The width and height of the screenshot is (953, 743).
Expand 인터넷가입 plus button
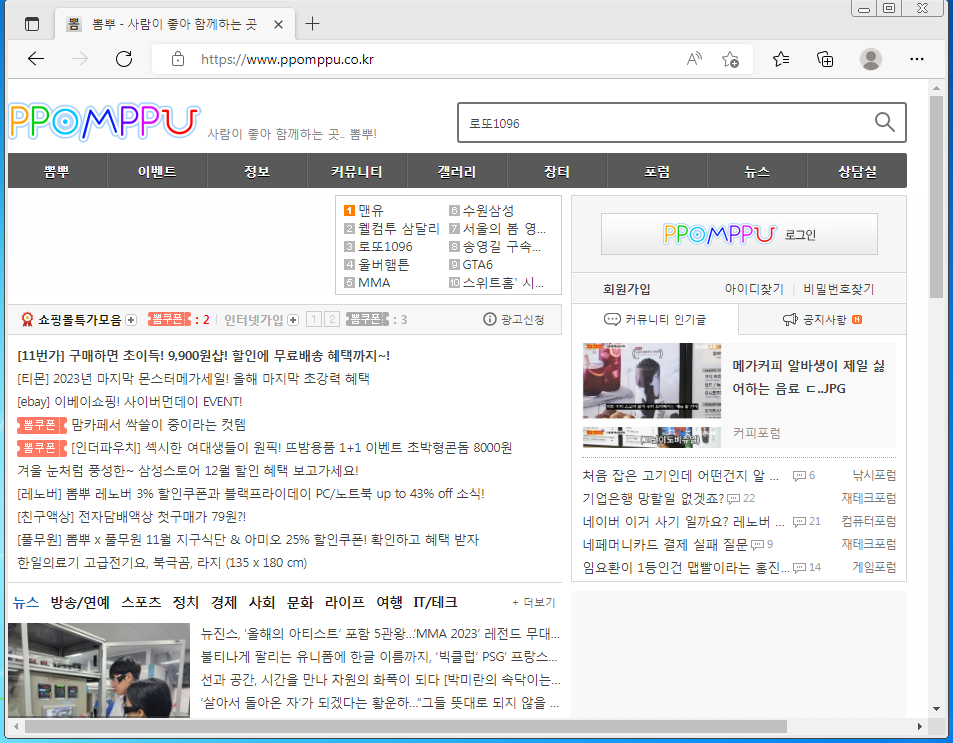[x=293, y=320]
